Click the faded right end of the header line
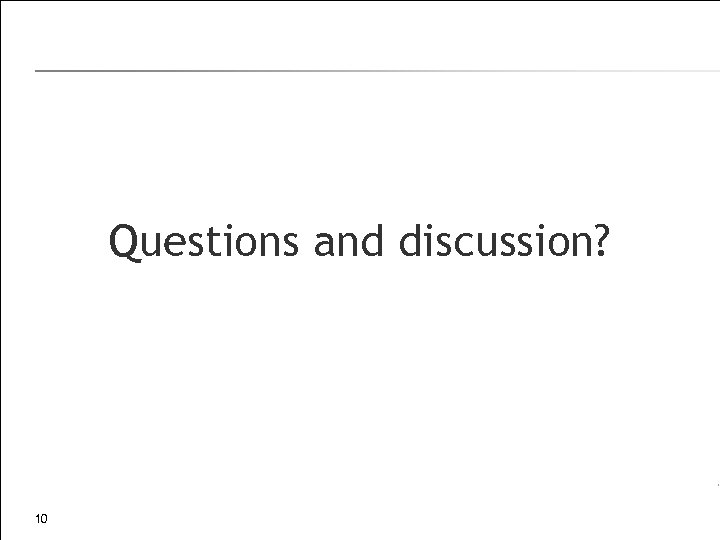 click(700, 71)
